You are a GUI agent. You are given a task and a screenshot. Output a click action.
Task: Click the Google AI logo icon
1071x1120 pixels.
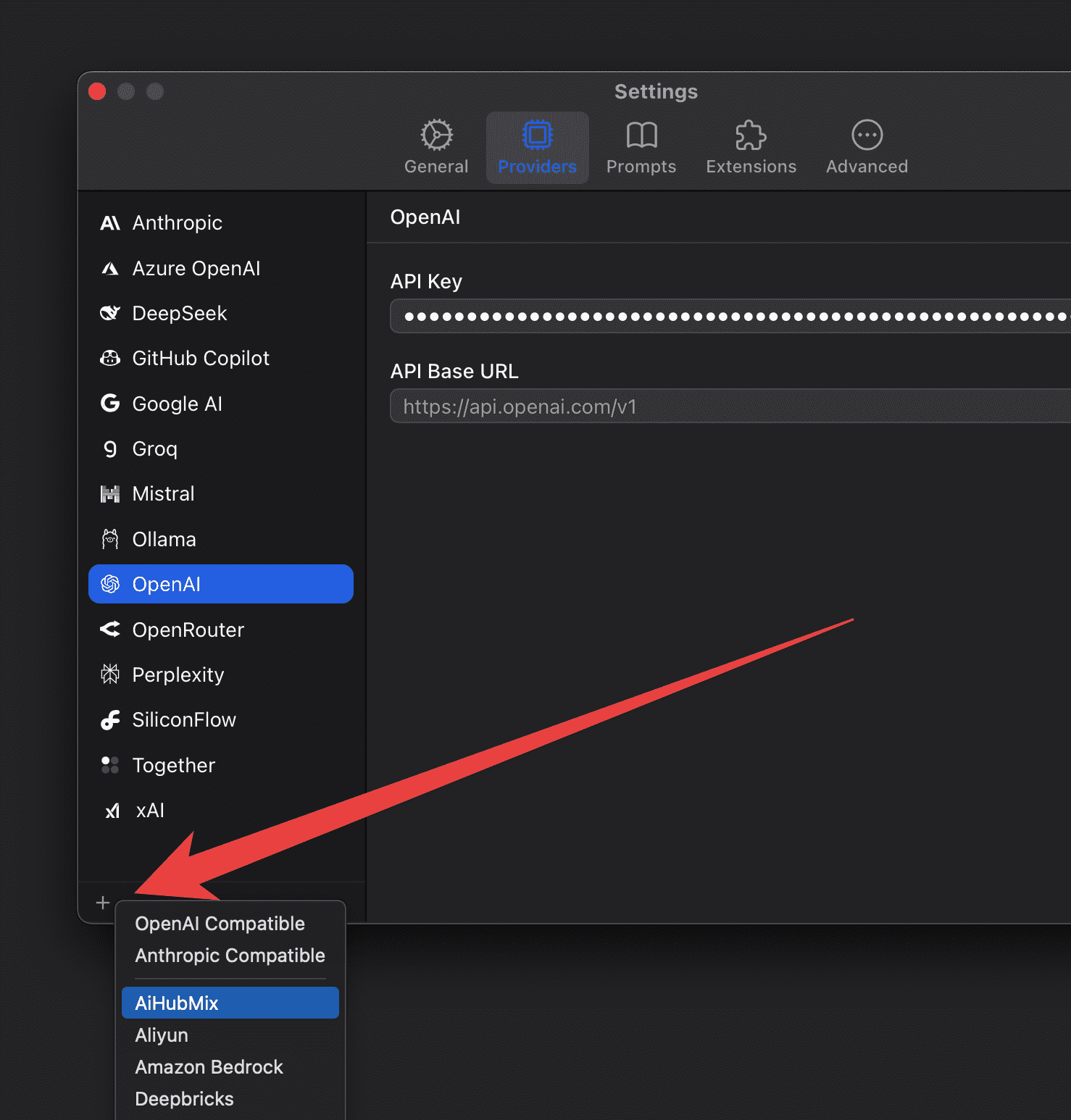click(110, 404)
